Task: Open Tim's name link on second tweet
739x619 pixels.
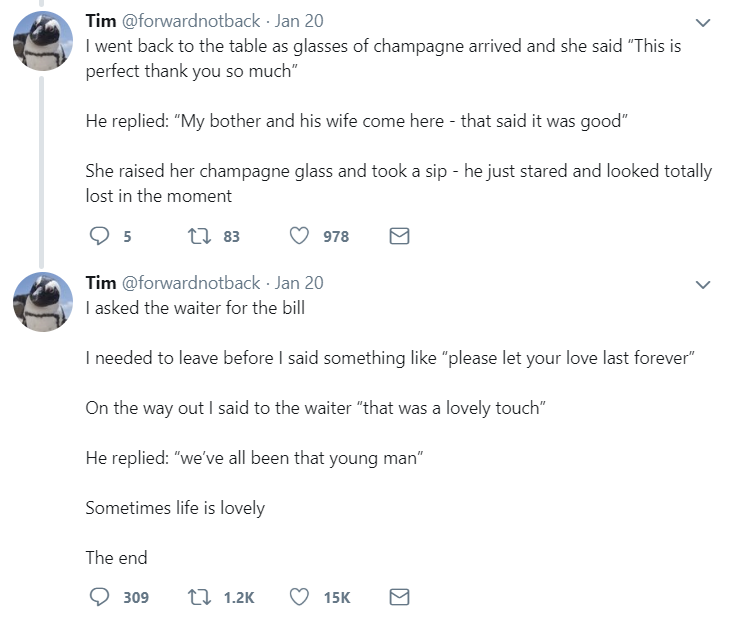Action: (x=100, y=283)
